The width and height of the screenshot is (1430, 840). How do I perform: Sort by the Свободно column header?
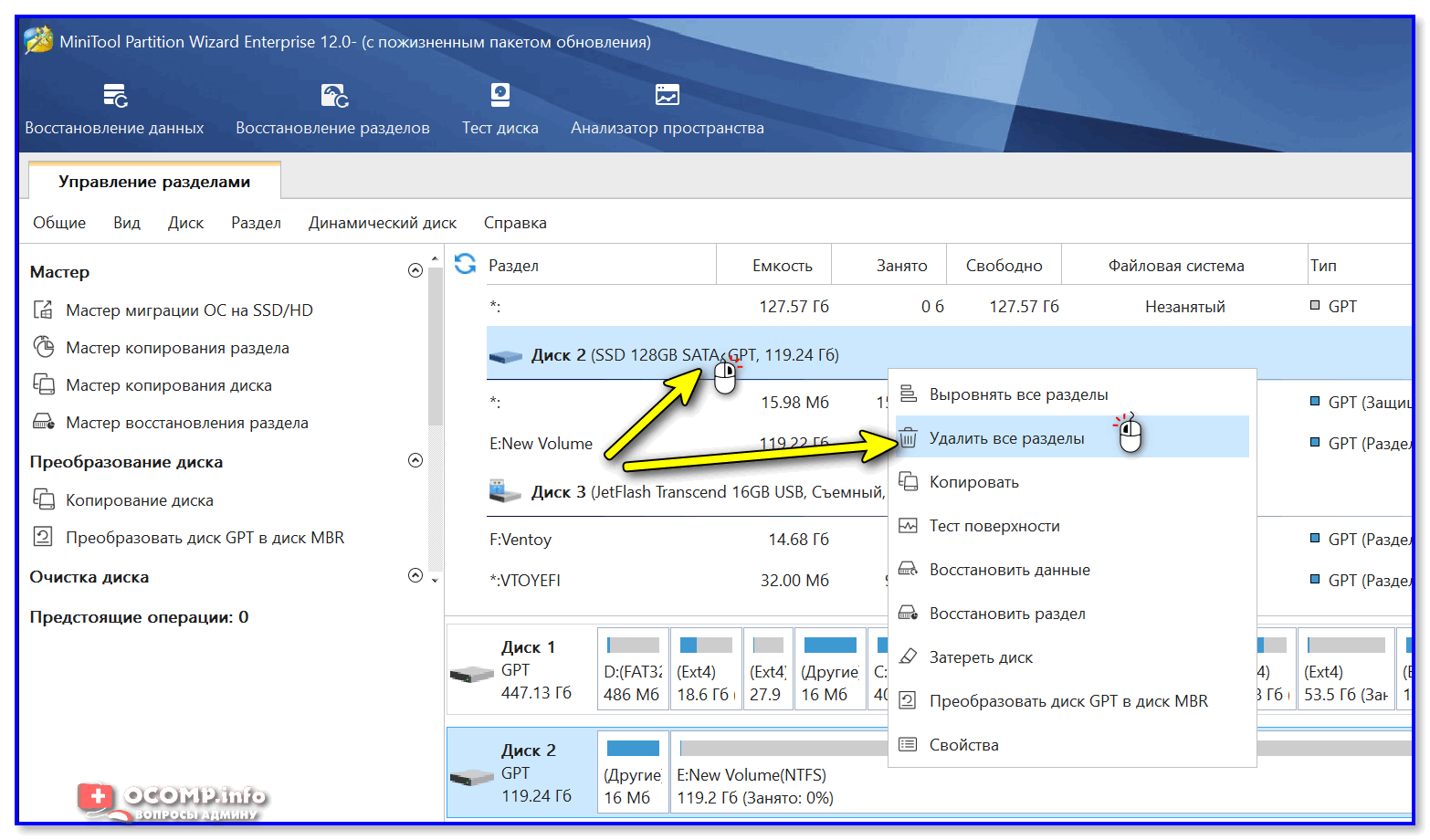(x=1004, y=265)
